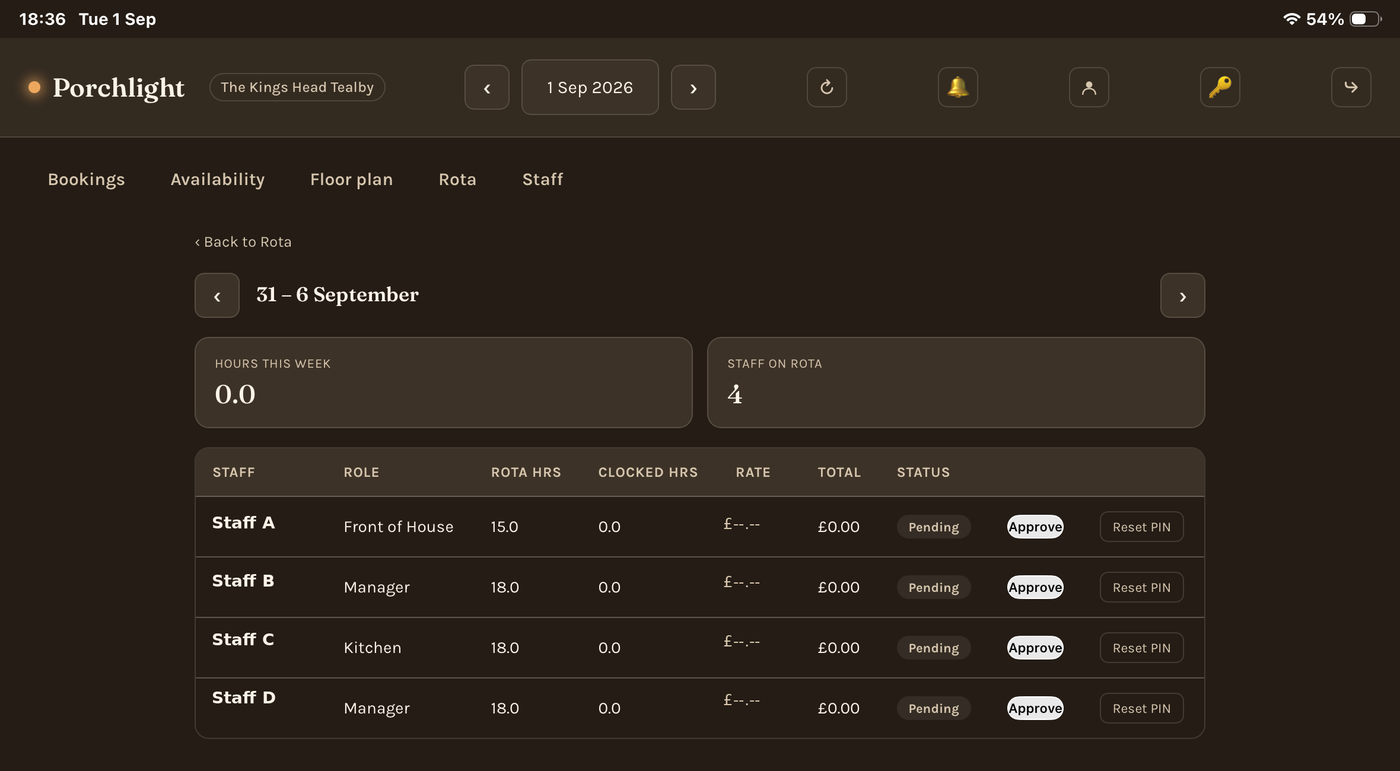Click the refresh icon in header
The height and width of the screenshot is (771, 1400).
[827, 87]
